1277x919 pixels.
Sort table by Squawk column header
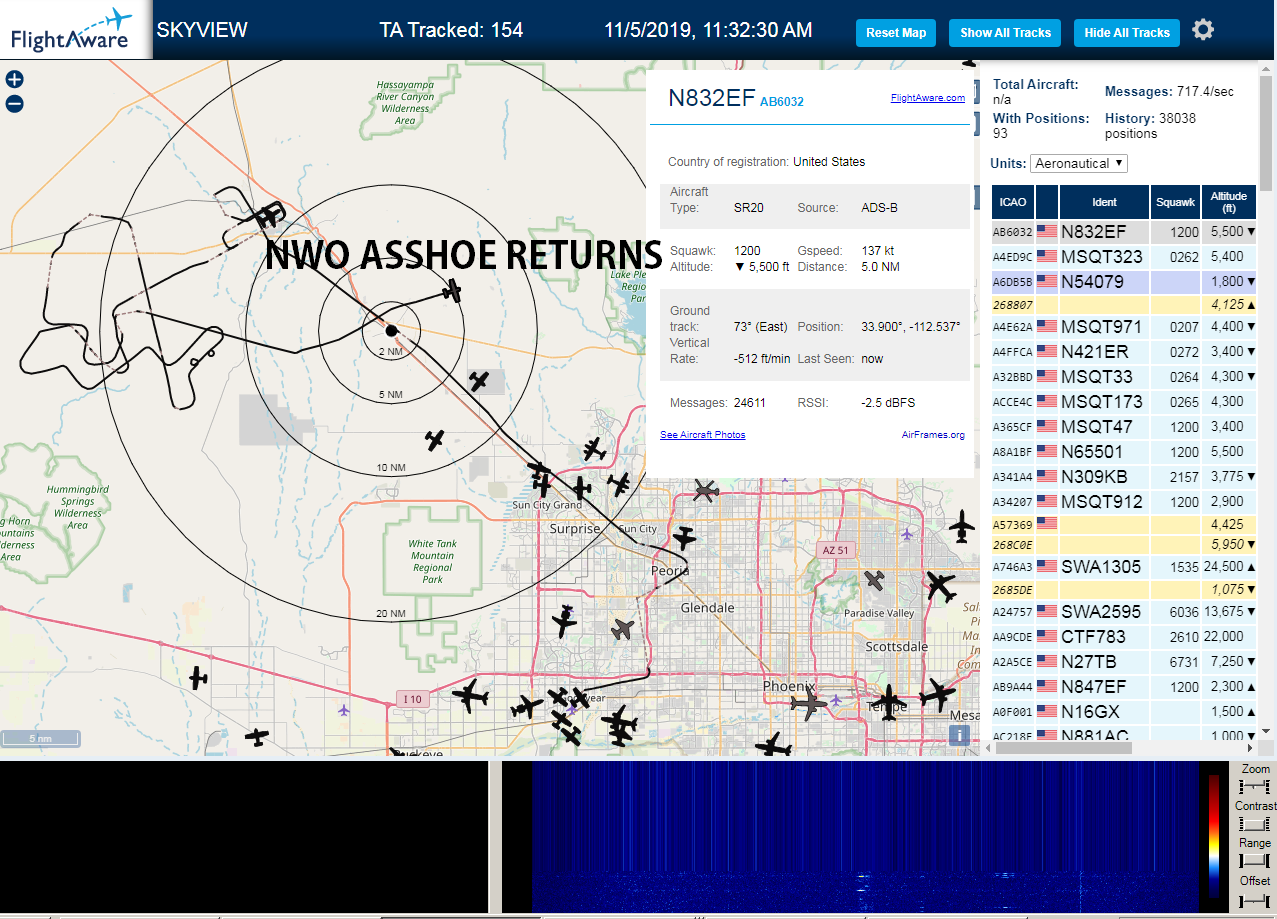pyautogui.click(x=1175, y=202)
